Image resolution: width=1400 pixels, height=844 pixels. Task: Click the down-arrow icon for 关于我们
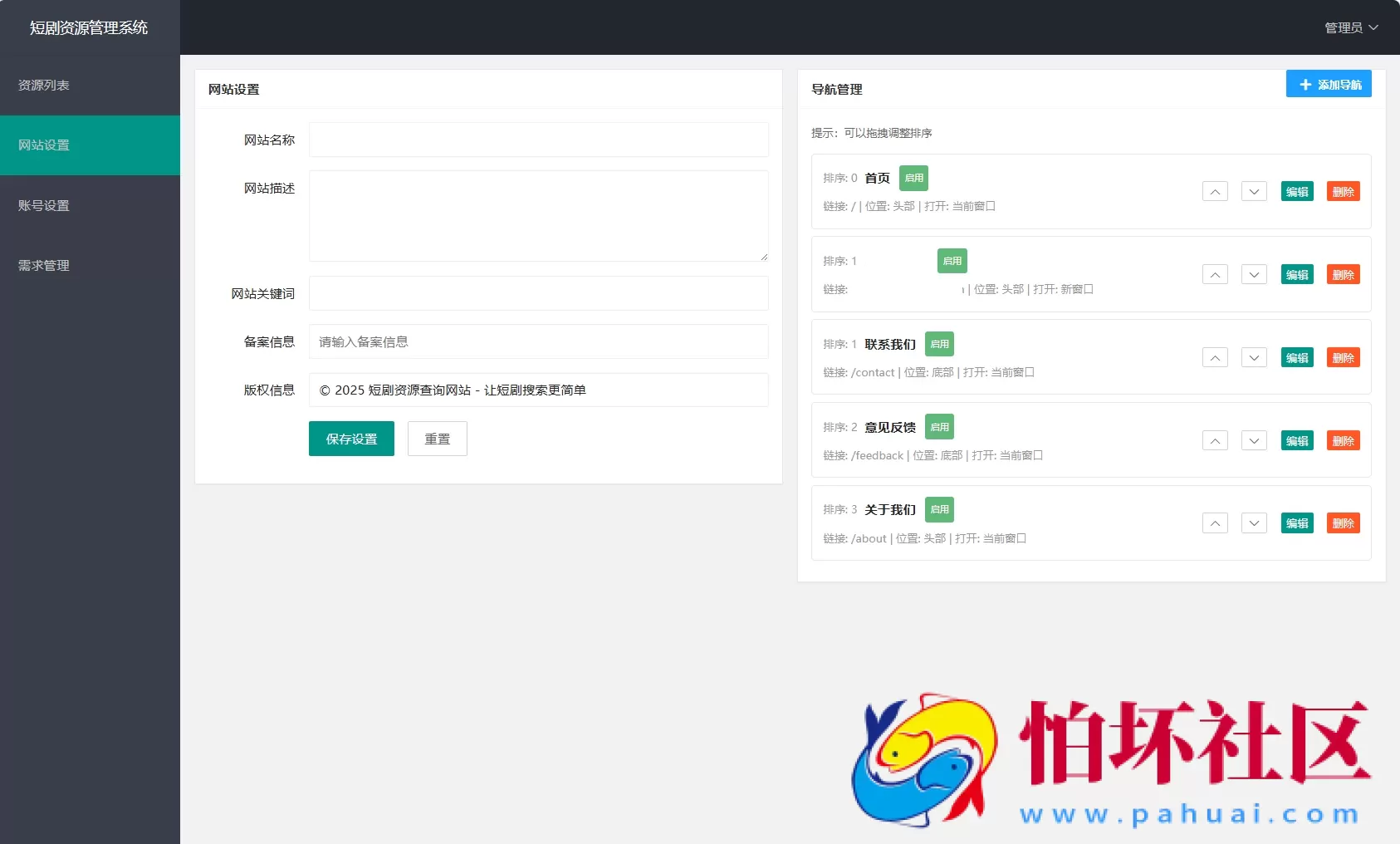(1253, 523)
